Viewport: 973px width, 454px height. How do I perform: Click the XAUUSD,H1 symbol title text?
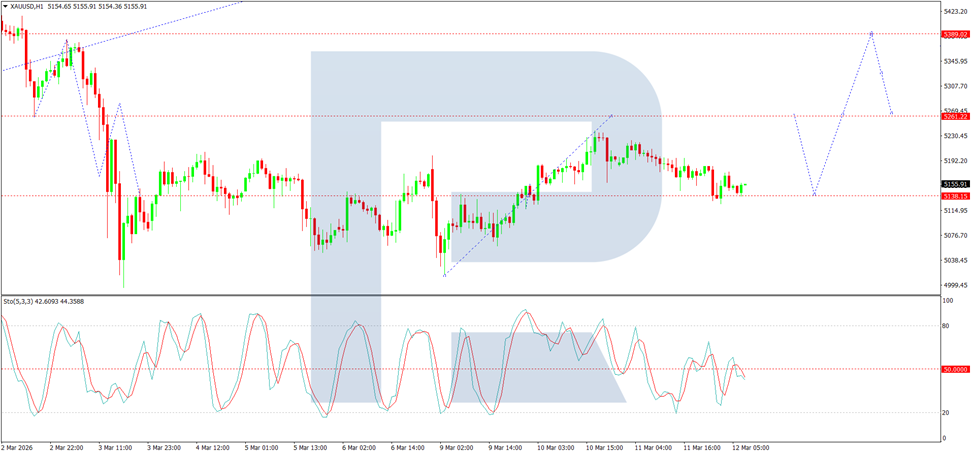tap(27, 6)
